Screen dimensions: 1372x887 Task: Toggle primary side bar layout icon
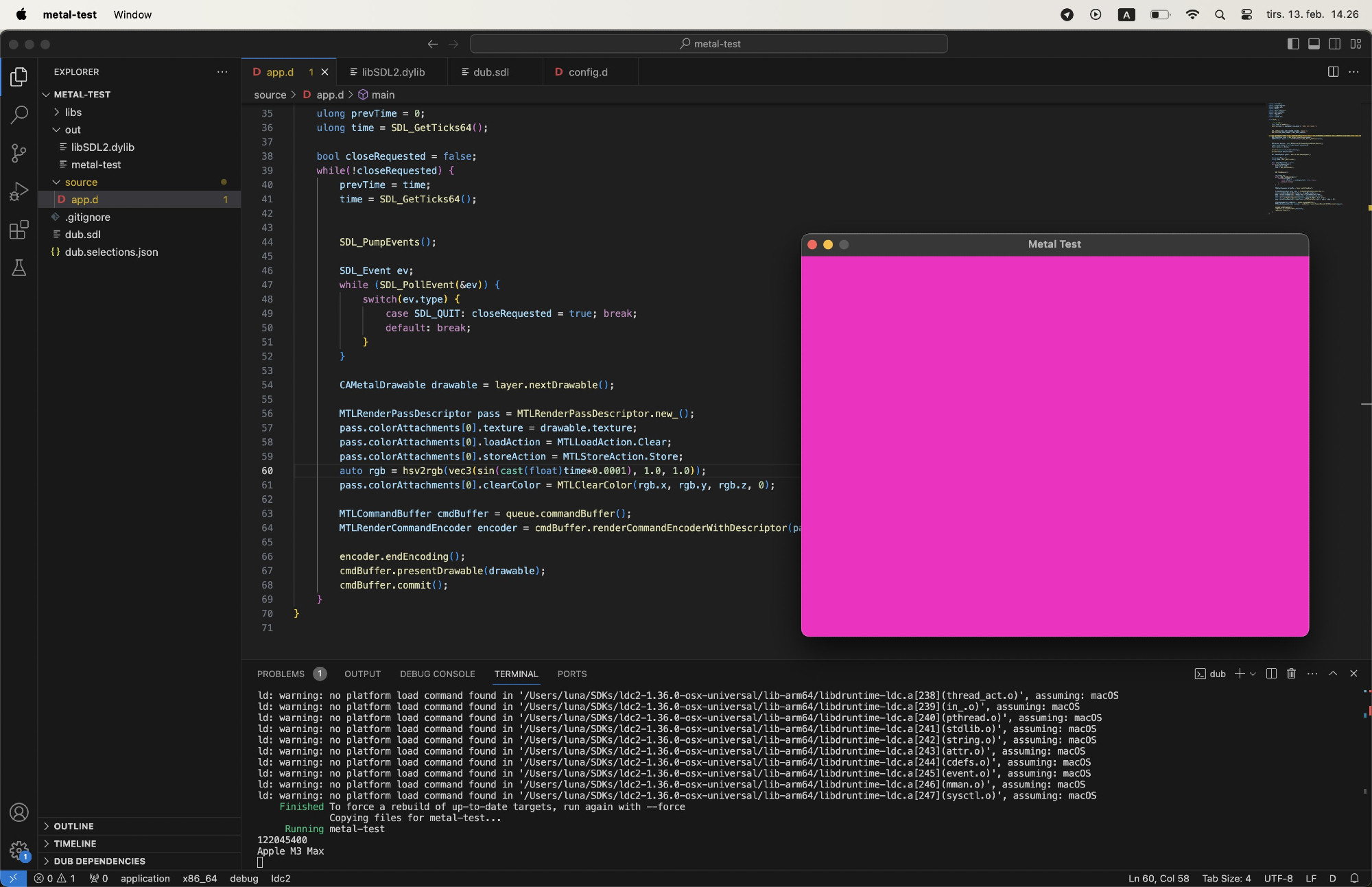point(1293,44)
